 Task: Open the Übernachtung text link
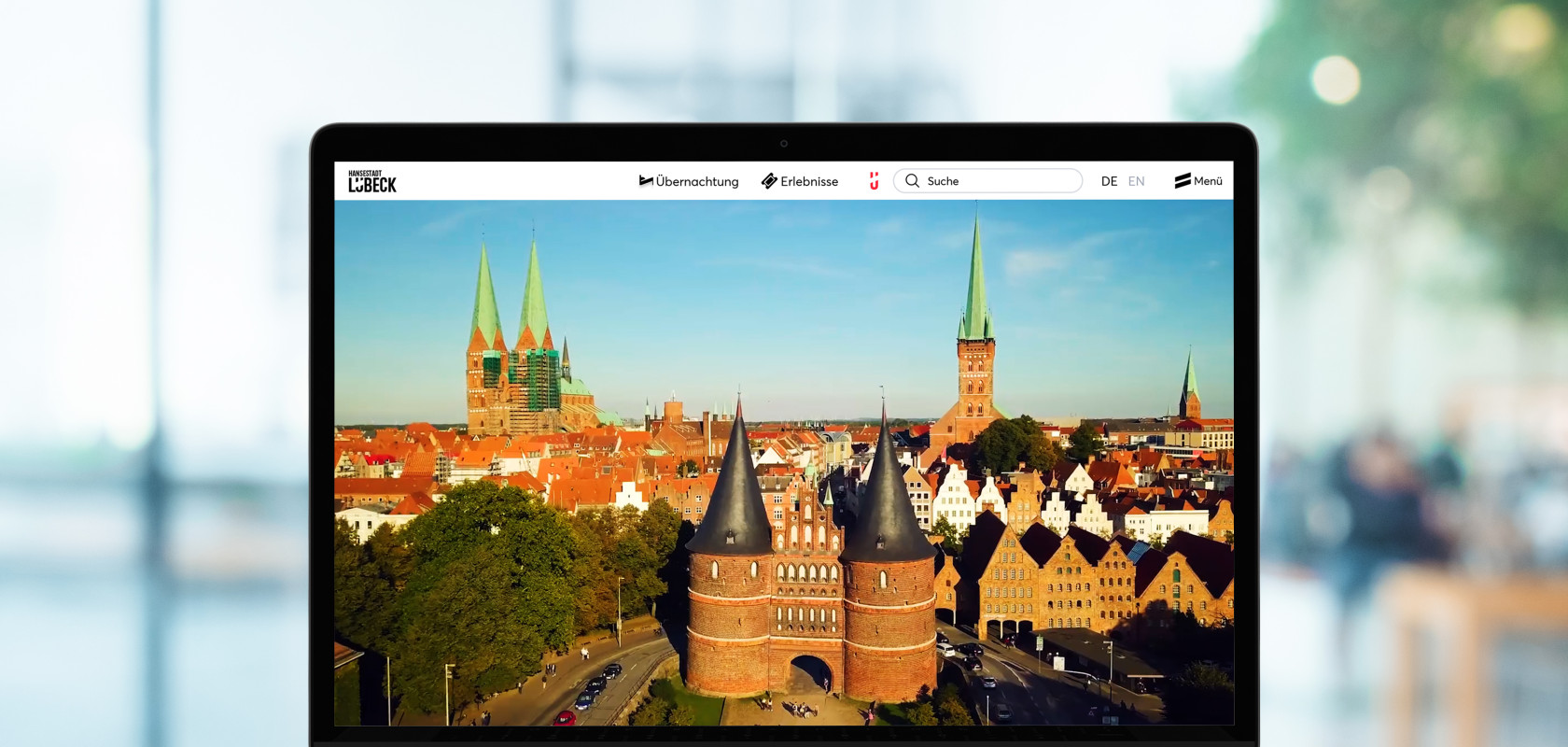tap(696, 181)
